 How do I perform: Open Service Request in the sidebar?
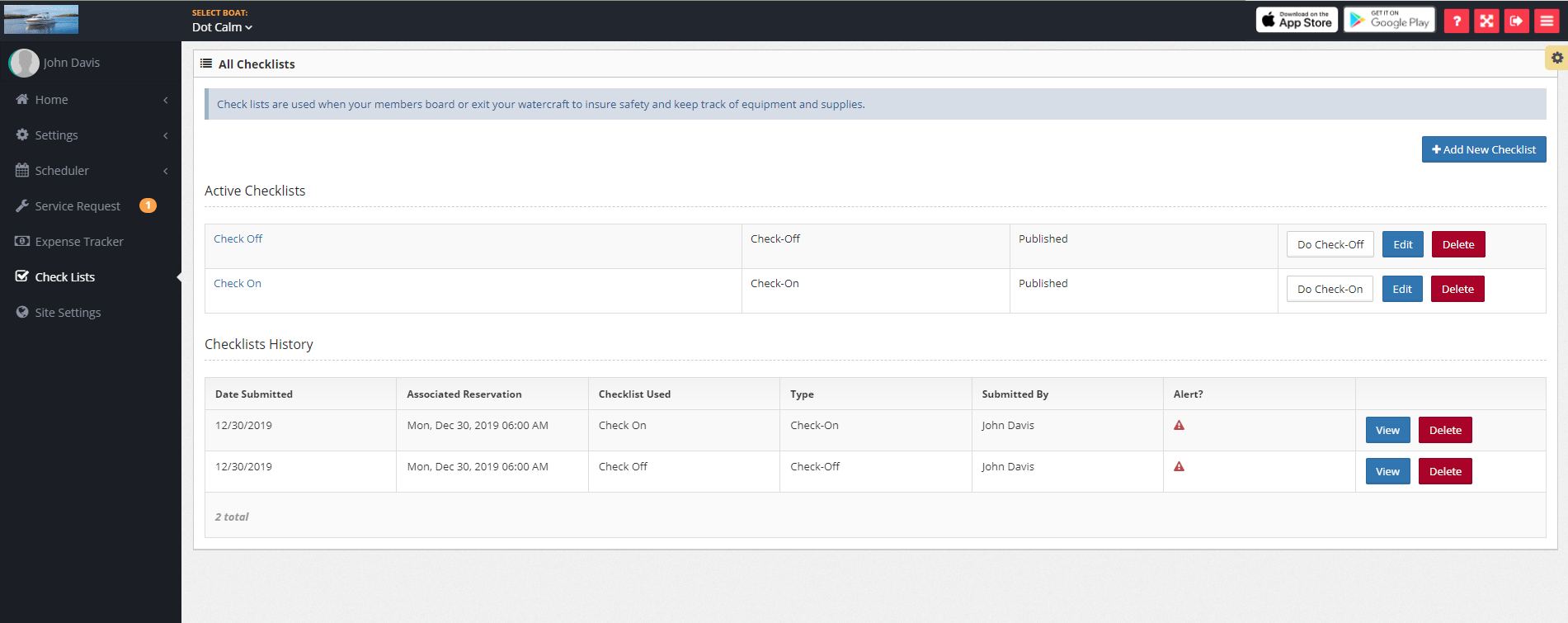78,206
